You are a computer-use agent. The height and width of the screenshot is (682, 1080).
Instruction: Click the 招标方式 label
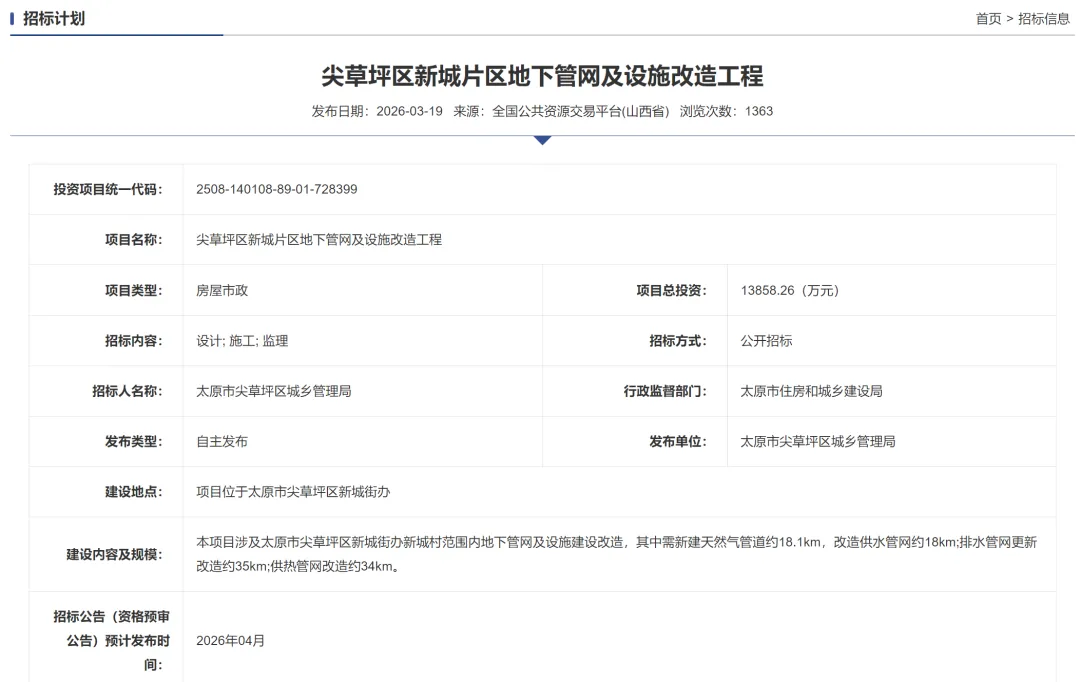pos(678,341)
